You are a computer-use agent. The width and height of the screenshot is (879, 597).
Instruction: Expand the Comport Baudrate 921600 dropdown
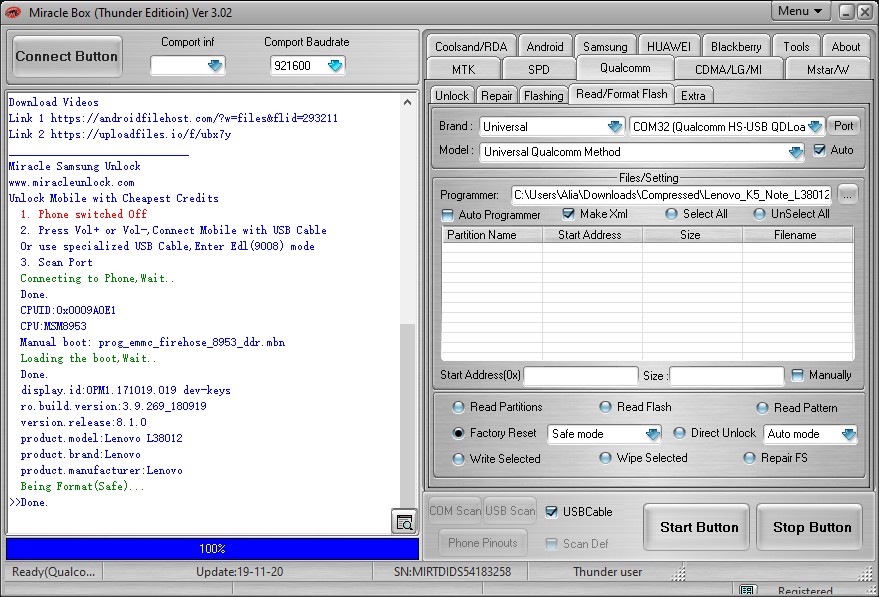pos(335,66)
